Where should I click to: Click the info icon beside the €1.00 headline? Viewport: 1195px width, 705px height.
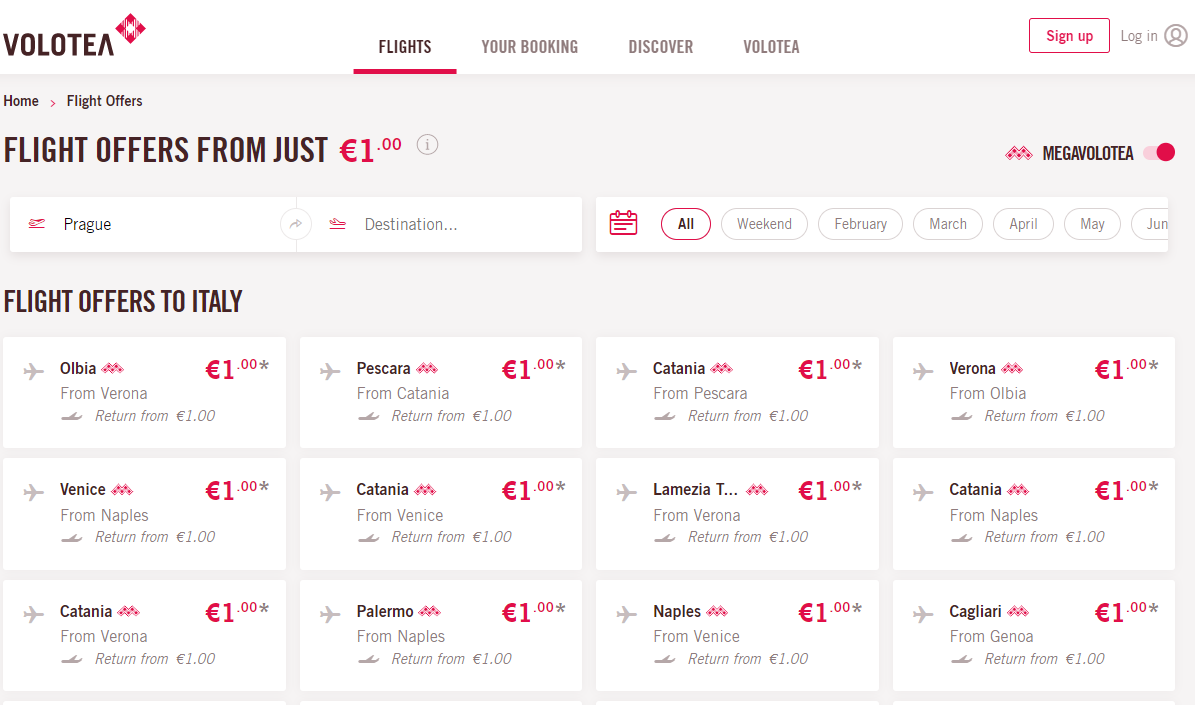pyautogui.click(x=428, y=145)
